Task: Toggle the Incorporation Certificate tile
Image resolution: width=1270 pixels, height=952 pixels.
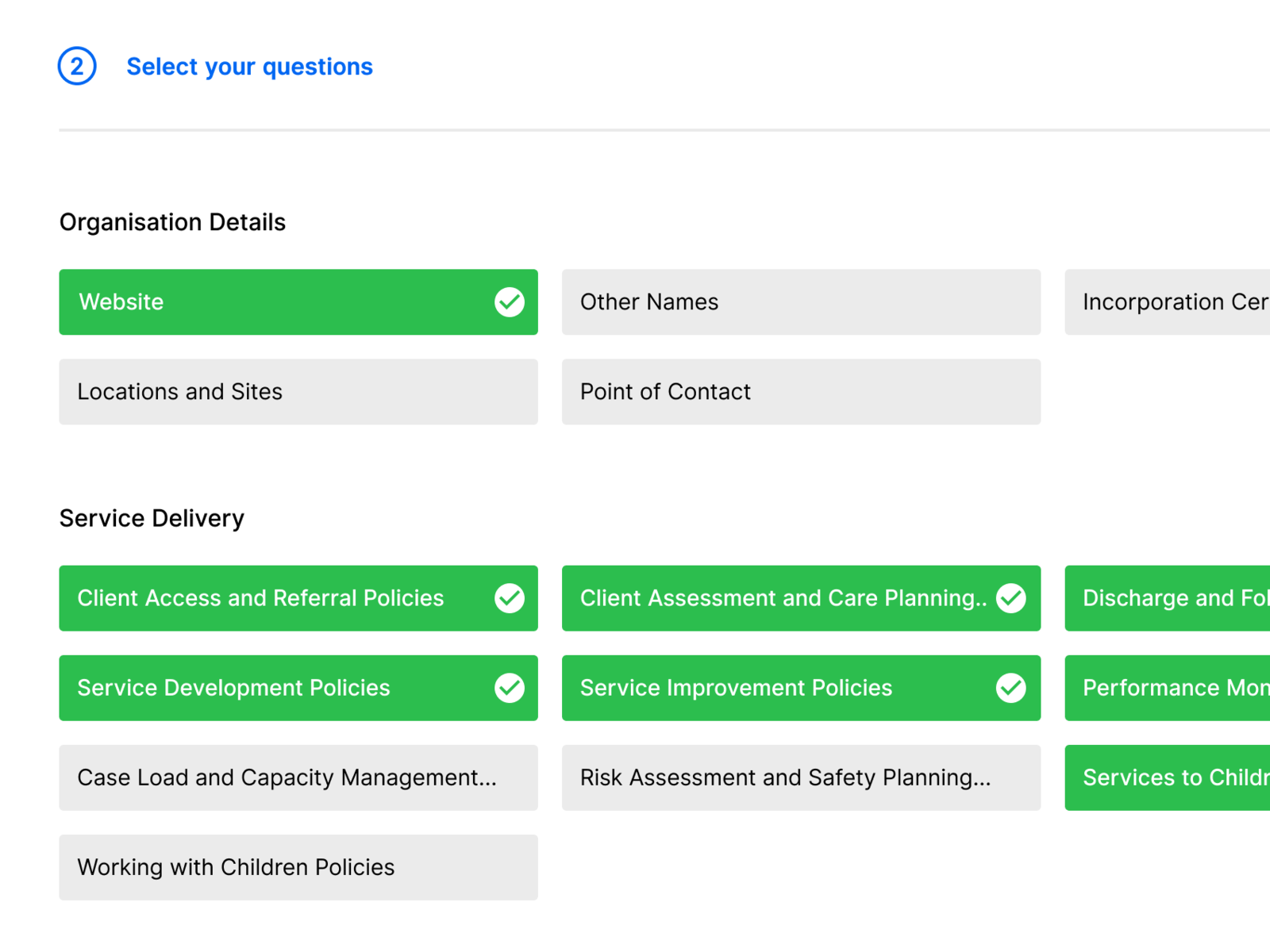Action: (1168, 302)
